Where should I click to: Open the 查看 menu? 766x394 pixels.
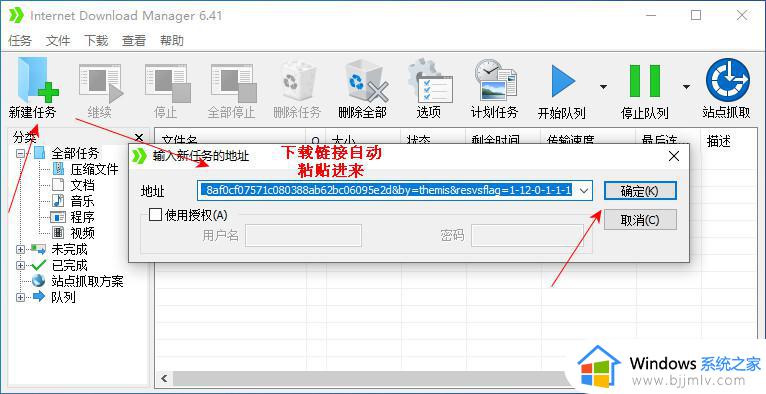pos(134,41)
